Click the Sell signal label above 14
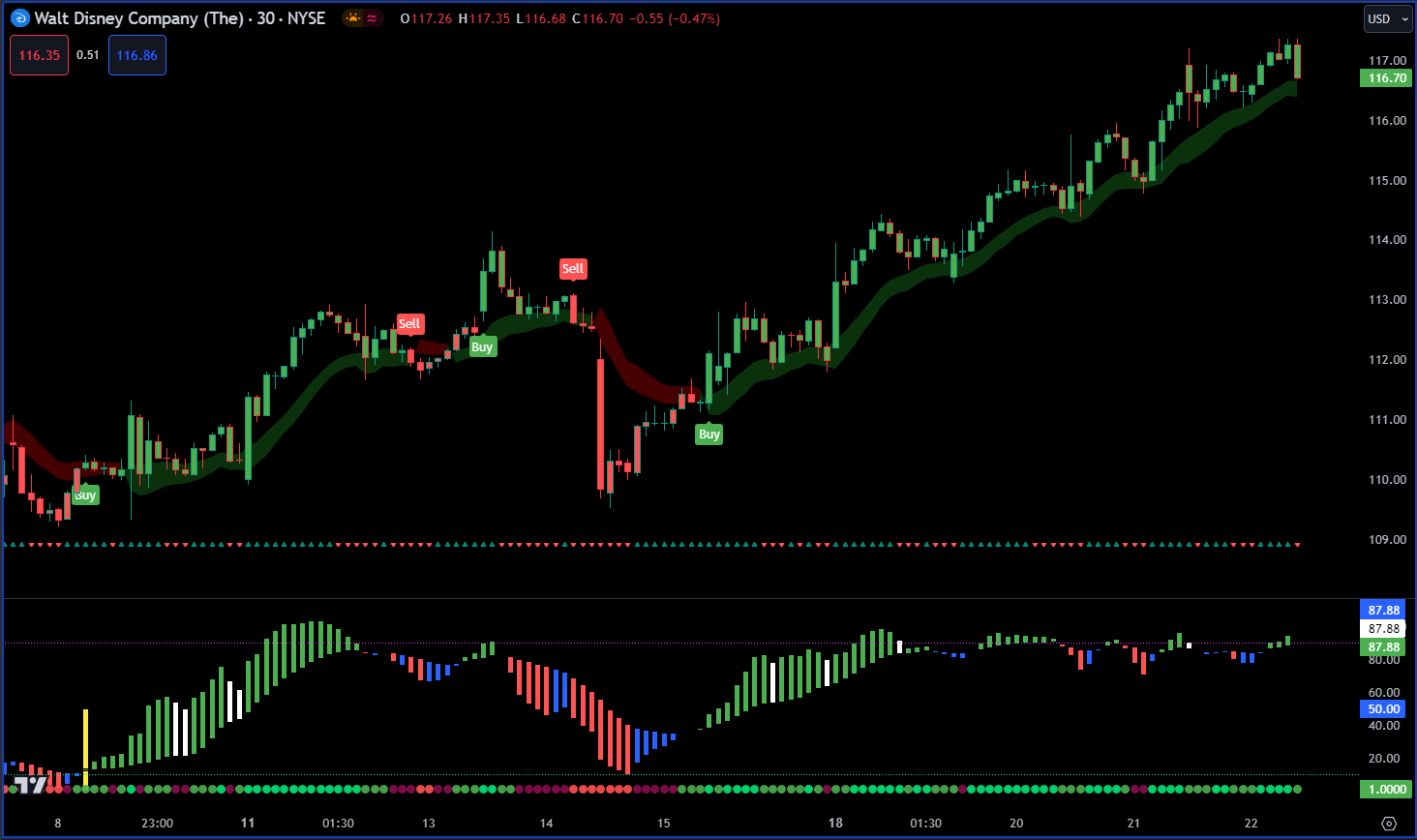1417x840 pixels. (x=573, y=269)
